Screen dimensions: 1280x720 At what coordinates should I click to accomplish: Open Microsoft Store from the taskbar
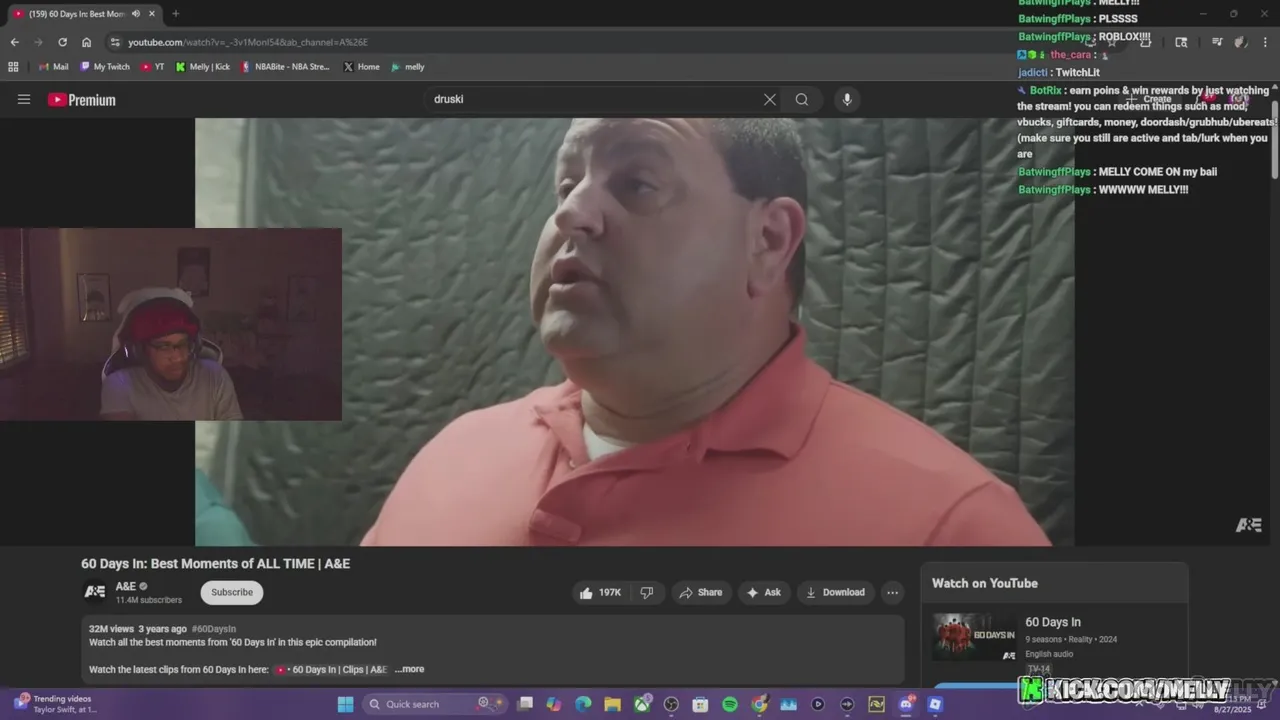click(x=700, y=704)
